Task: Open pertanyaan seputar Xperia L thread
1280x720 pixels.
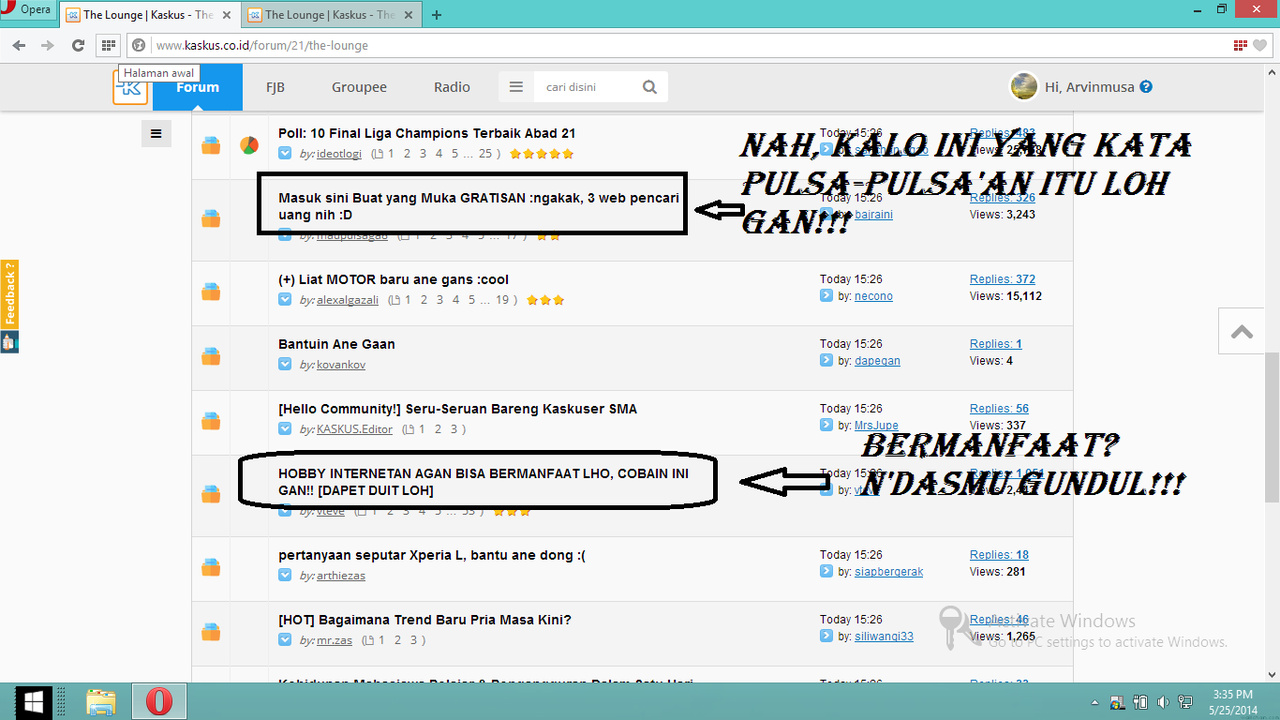Action: coord(432,555)
